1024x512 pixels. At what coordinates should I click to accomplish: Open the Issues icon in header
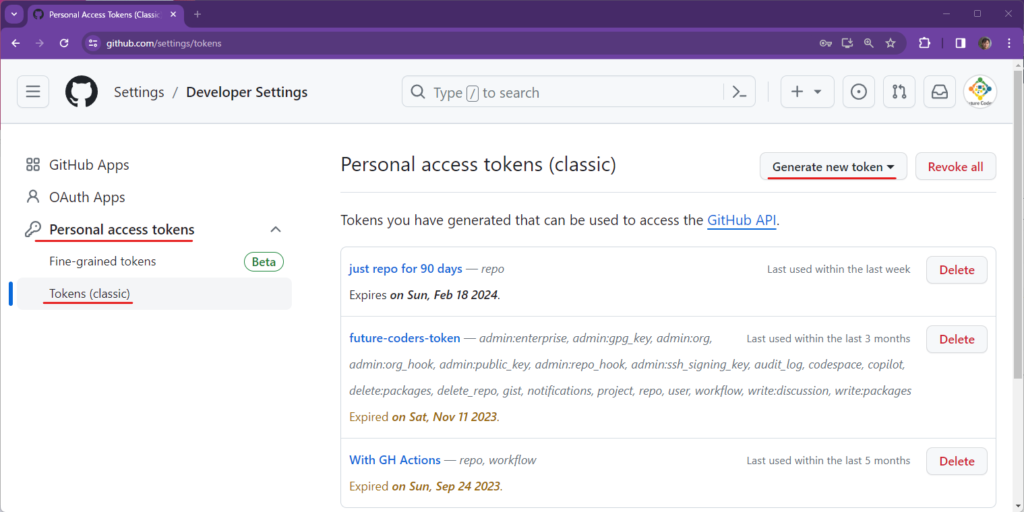[859, 92]
